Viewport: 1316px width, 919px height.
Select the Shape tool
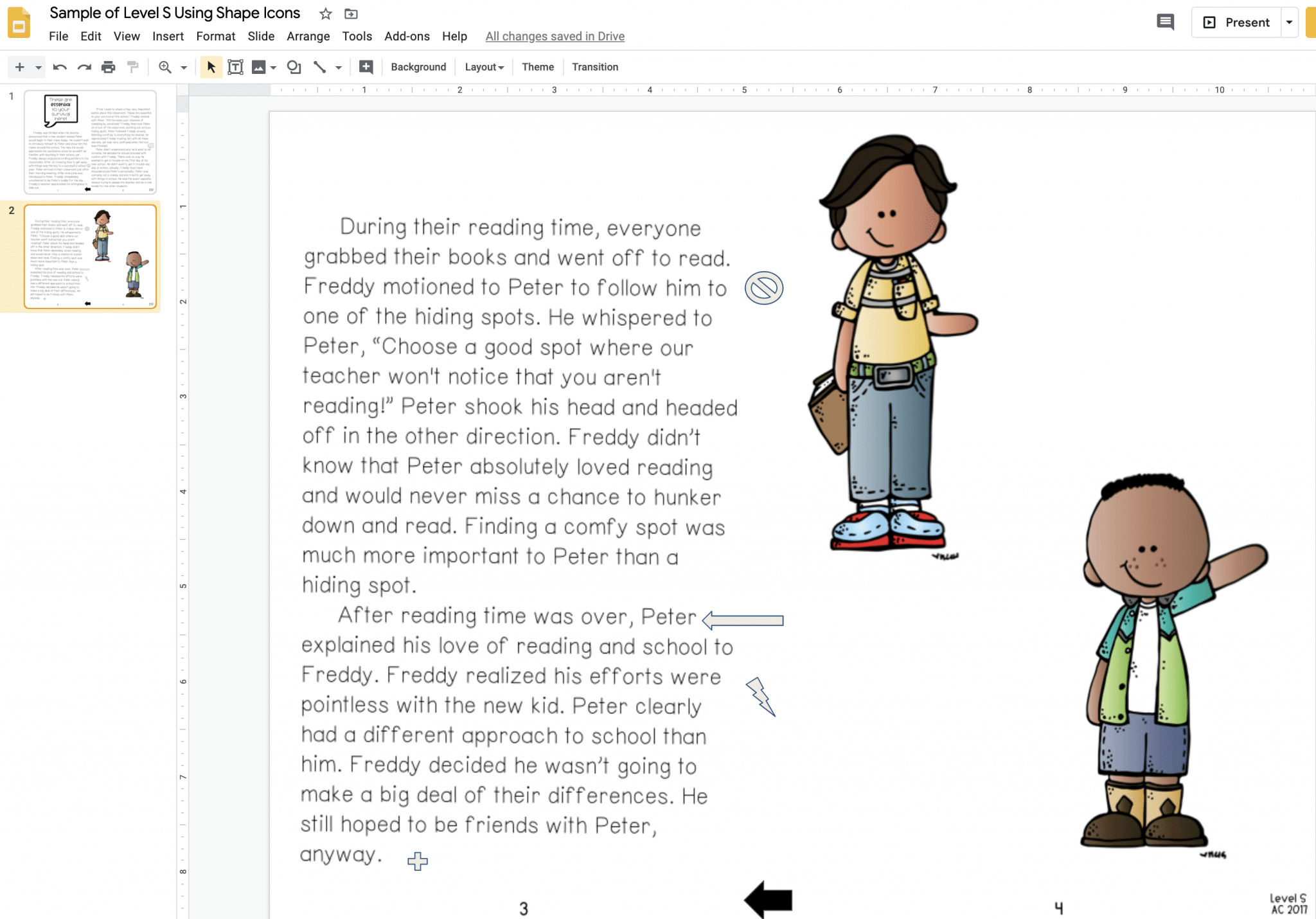pyautogui.click(x=294, y=66)
